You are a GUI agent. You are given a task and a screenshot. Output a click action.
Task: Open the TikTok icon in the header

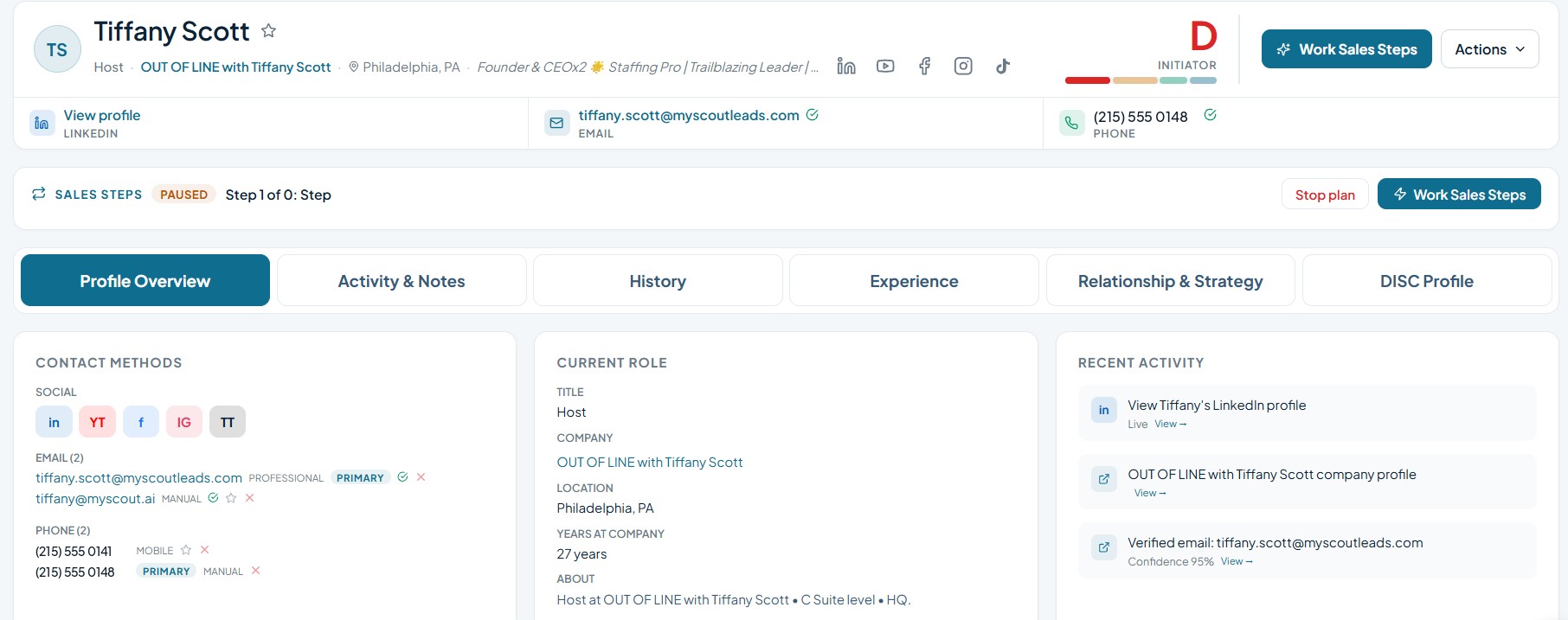(1003, 66)
